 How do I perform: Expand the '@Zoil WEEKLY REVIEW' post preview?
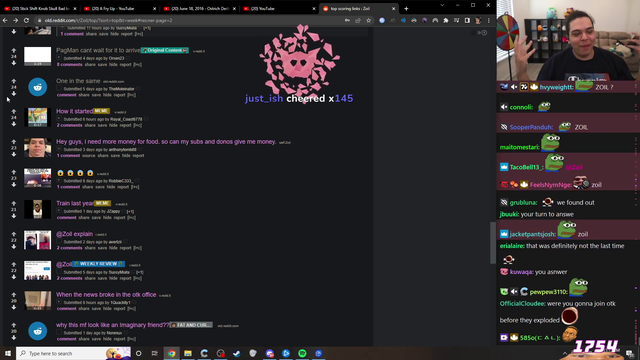click(59, 272)
